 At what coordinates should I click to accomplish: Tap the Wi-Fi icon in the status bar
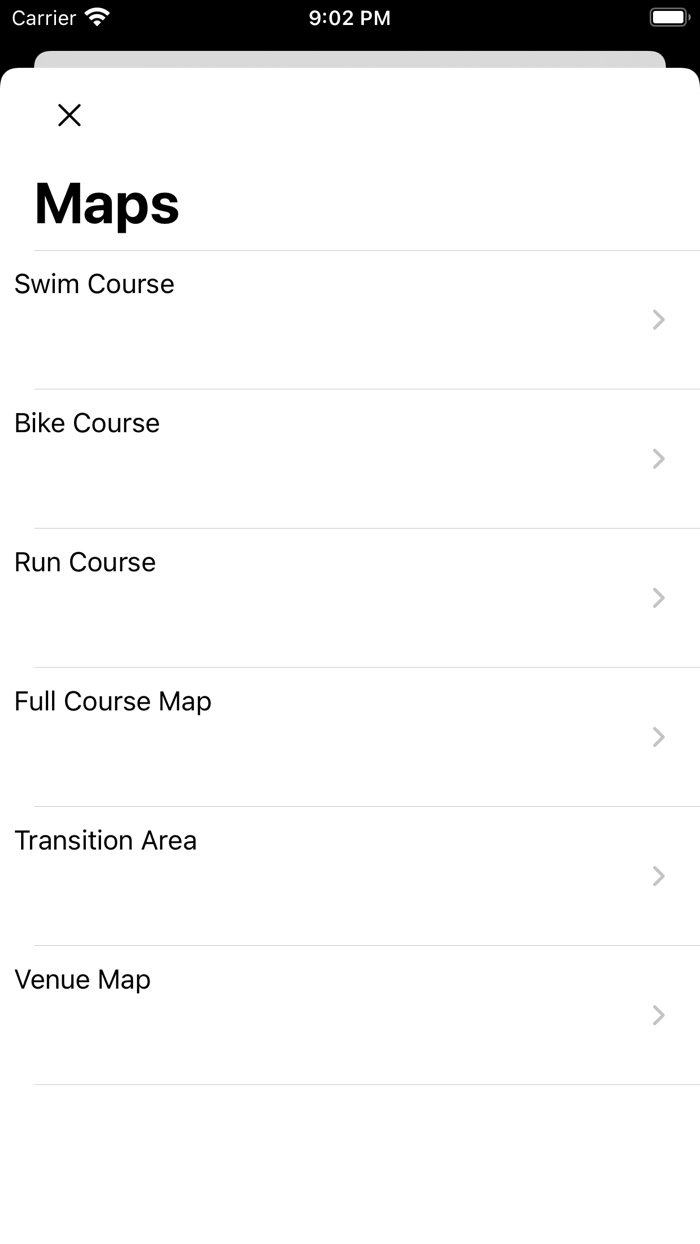96,16
